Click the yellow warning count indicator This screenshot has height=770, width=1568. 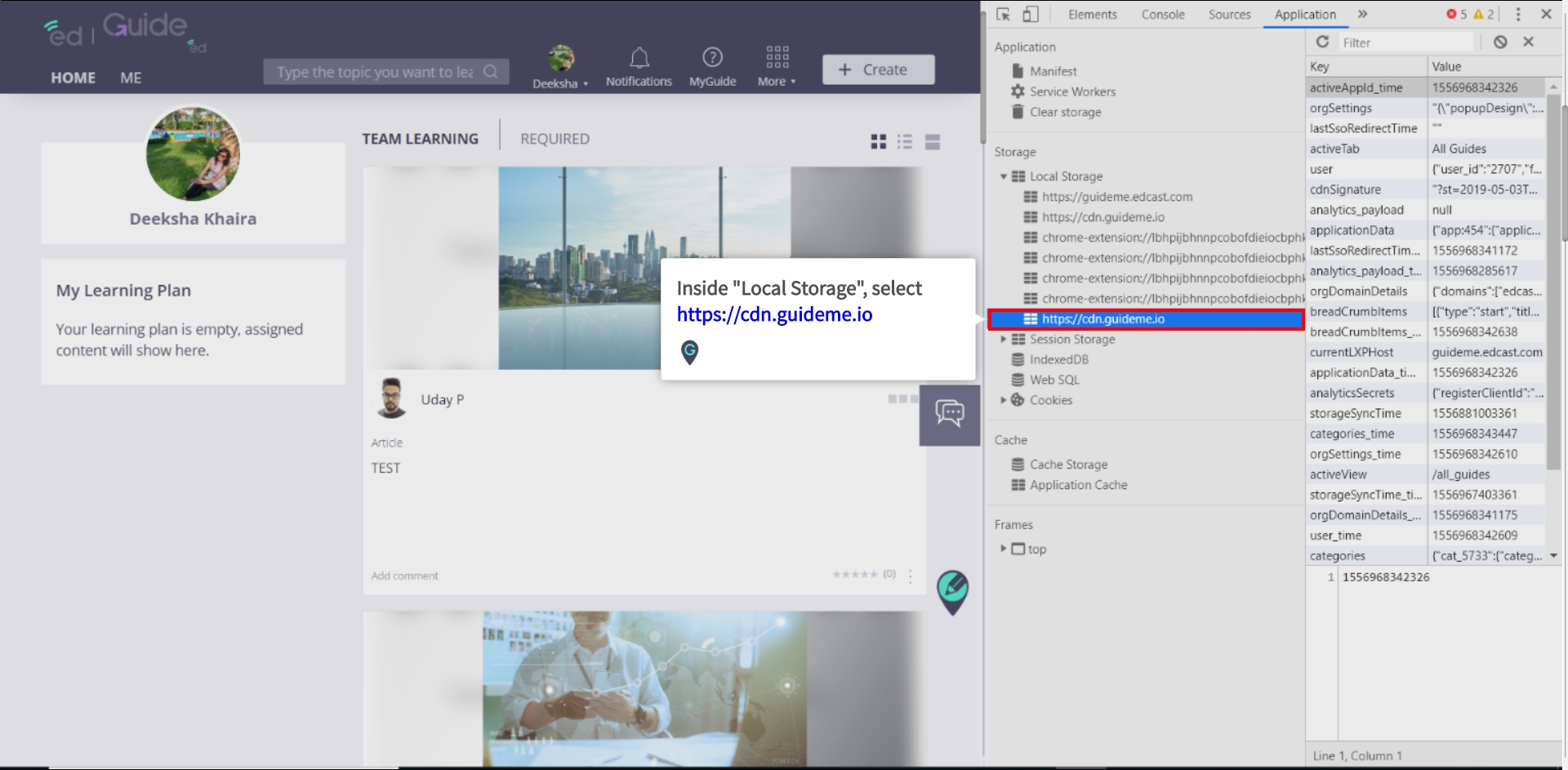(x=1483, y=14)
